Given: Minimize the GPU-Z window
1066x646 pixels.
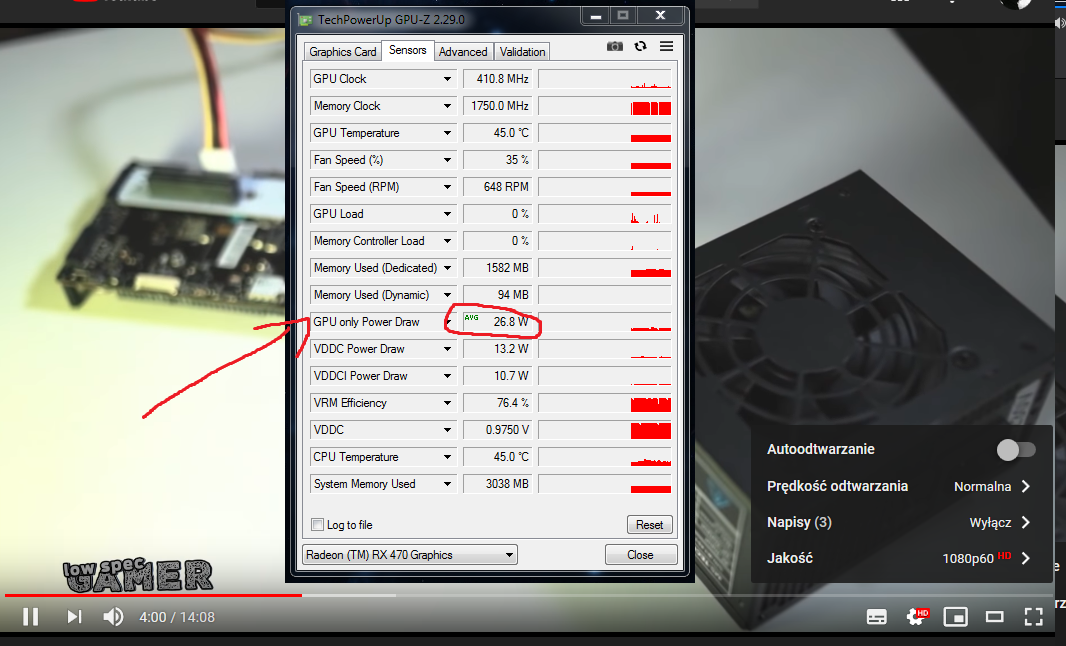Looking at the screenshot, I should click(x=596, y=16).
